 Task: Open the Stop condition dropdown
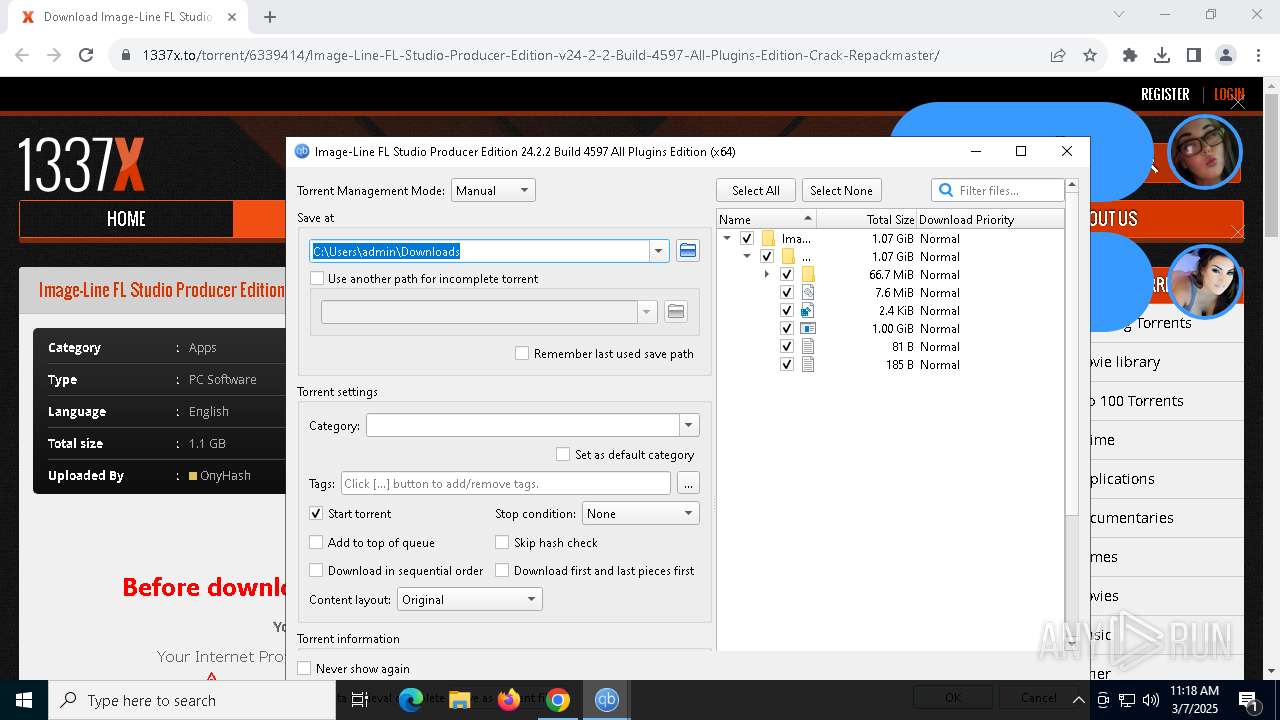tap(640, 514)
